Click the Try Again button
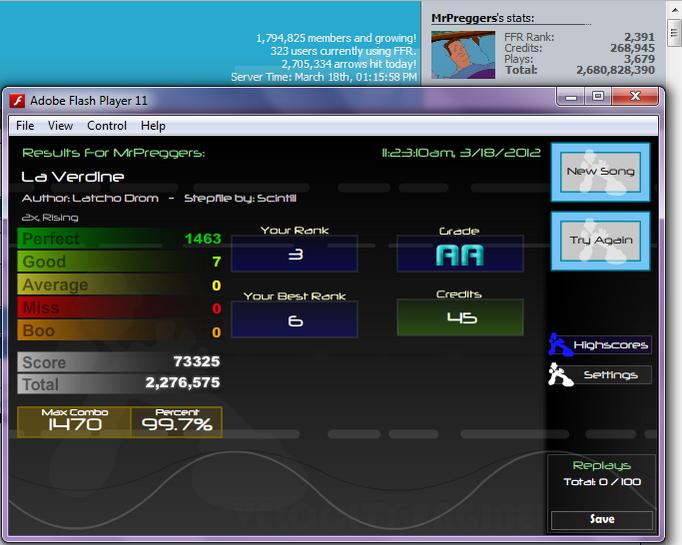 coord(600,241)
